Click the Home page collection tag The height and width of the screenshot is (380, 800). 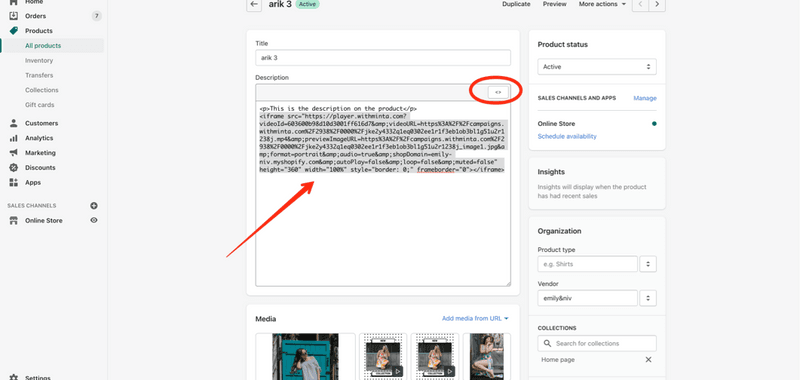558,360
